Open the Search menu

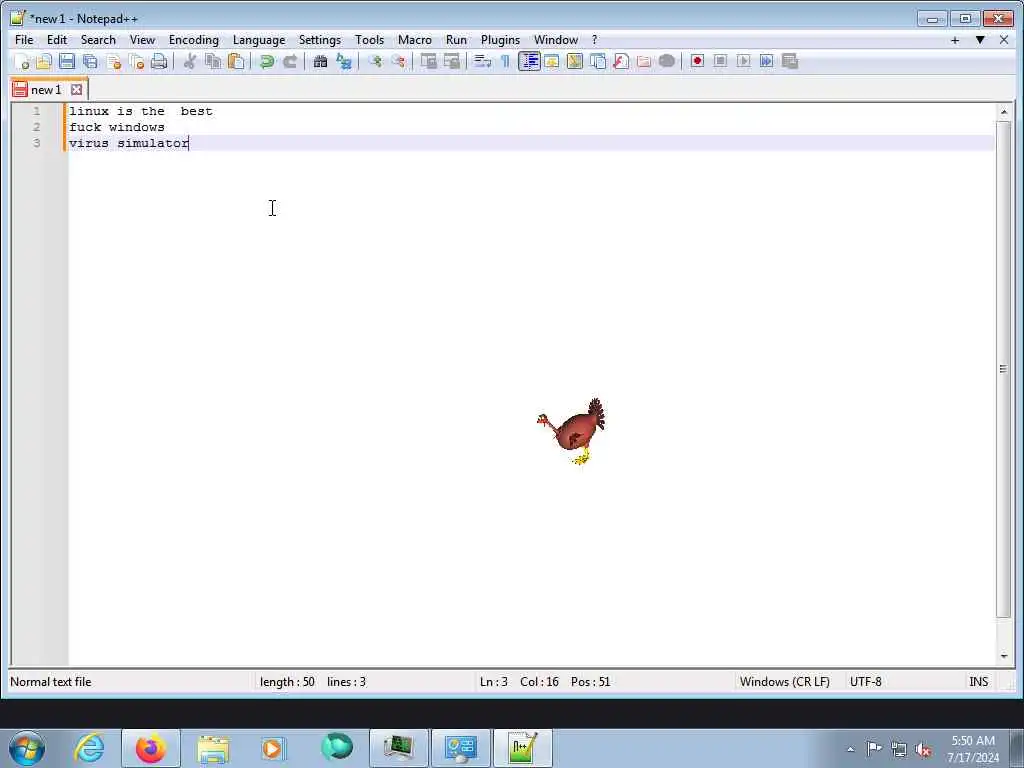click(x=98, y=40)
